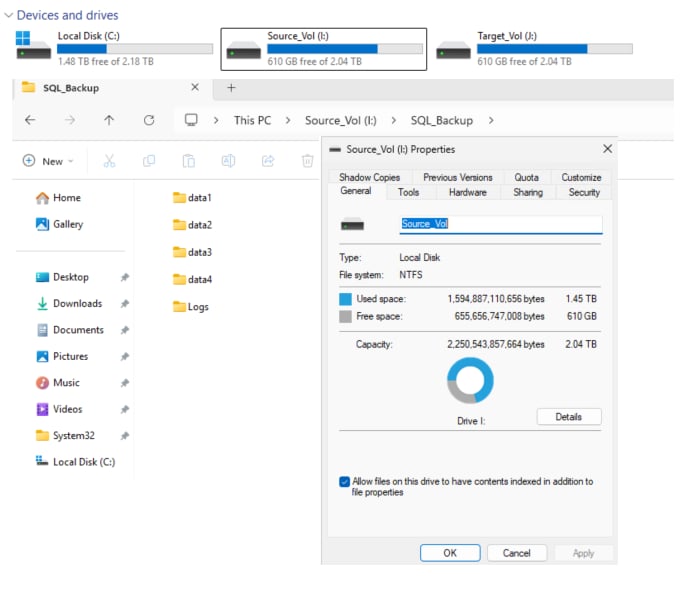684x590 pixels.
Task: Expand chevron after This PC
Action: click(287, 120)
